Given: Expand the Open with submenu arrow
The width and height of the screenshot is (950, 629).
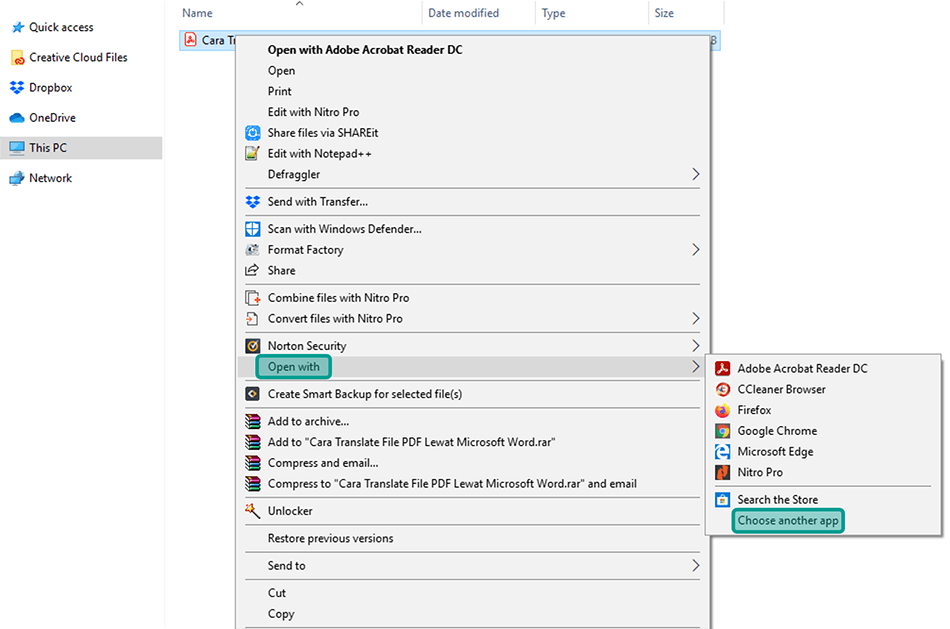Looking at the screenshot, I should [x=696, y=367].
